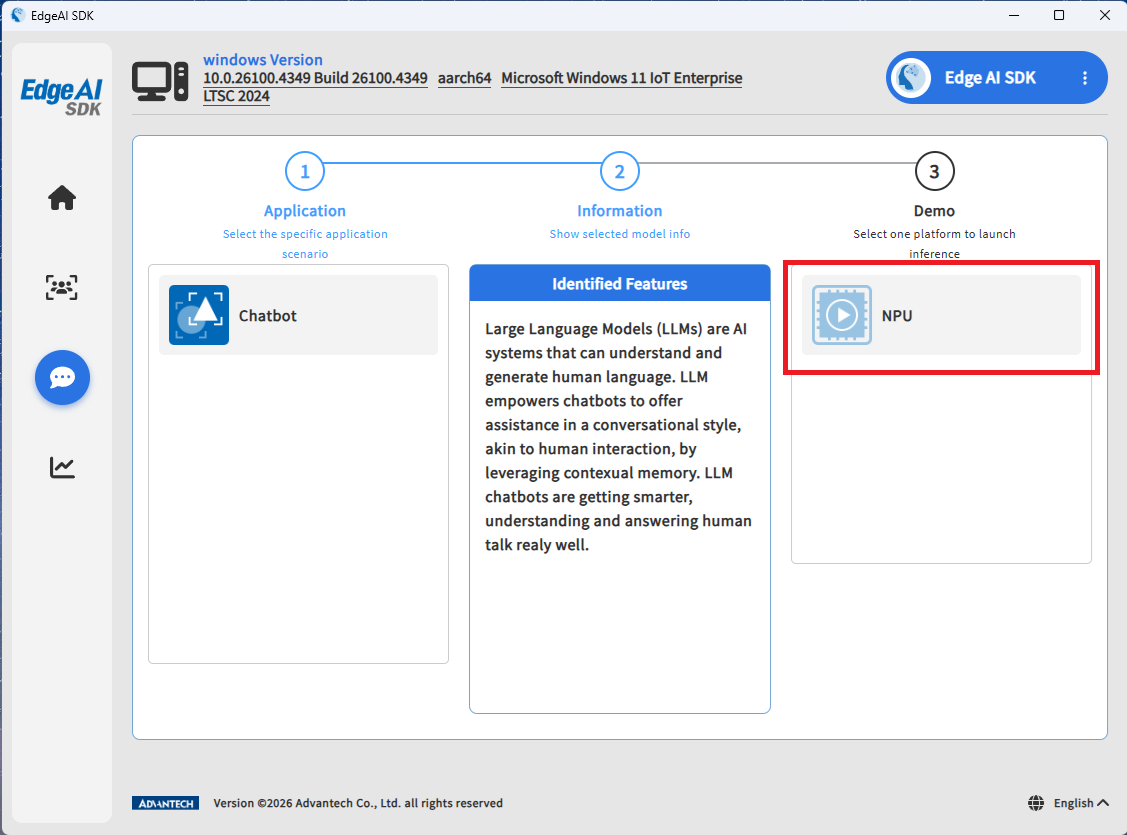This screenshot has height=835, width=1127.
Task: Click the Advantech copyright version text
Action: point(358,803)
